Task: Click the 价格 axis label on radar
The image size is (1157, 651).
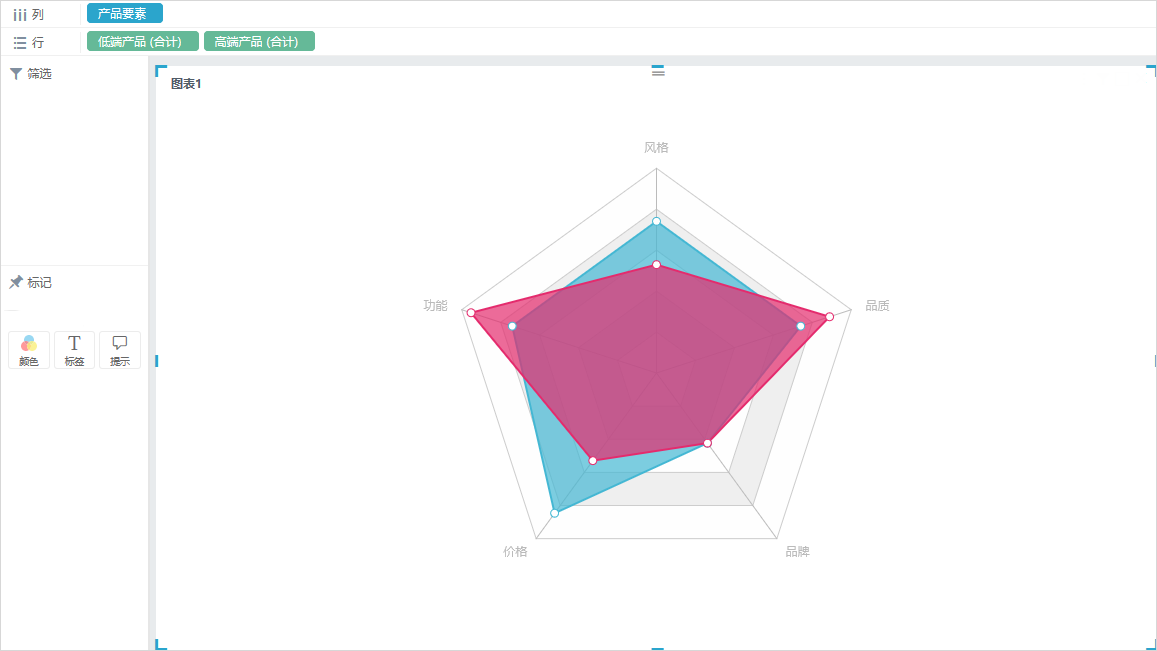Action: pos(515,551)
